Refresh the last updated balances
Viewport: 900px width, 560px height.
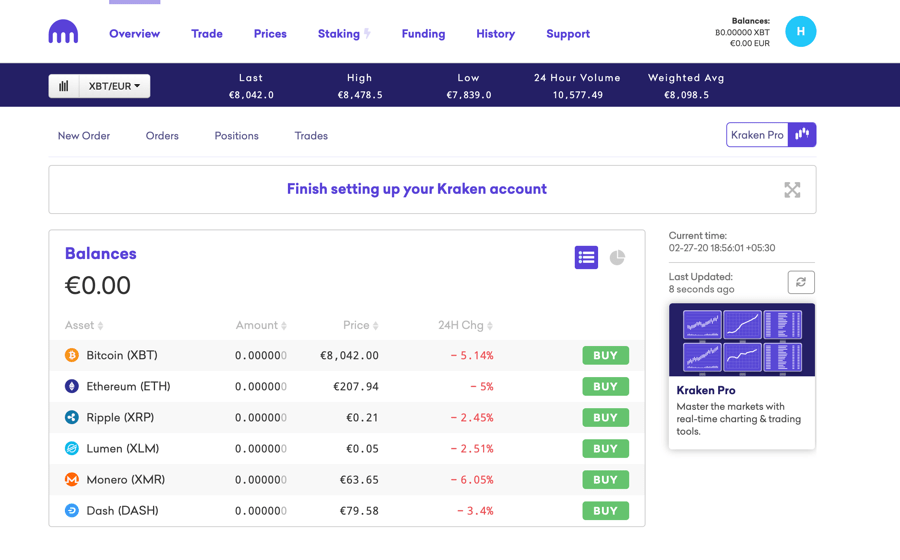(801, 283)
